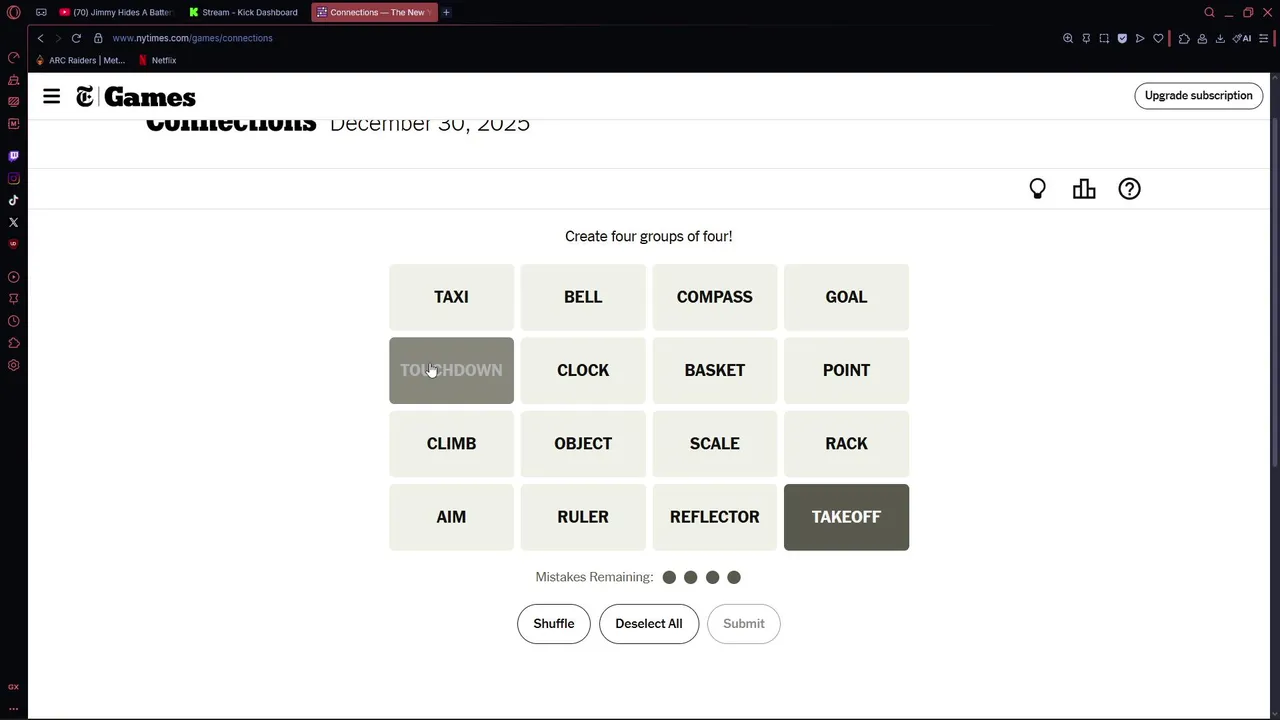Click the Upgrade subscription button
This screenshot has height=720, width=1280.
(x=1198, y=96)
